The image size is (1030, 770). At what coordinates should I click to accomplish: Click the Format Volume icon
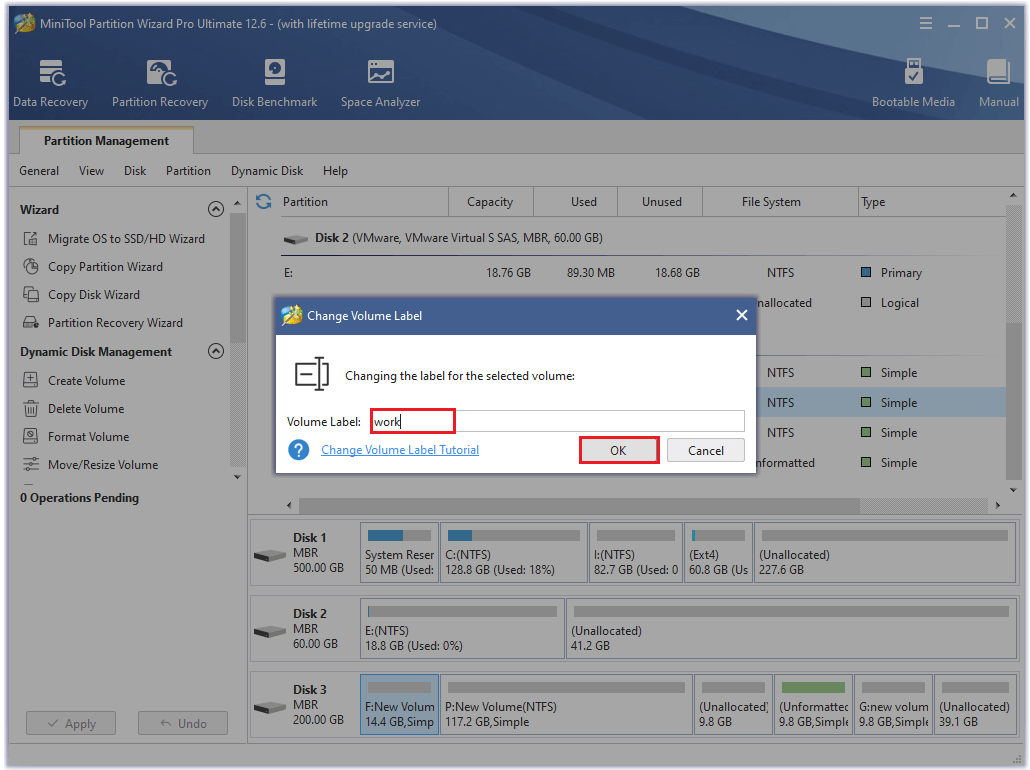31,436
